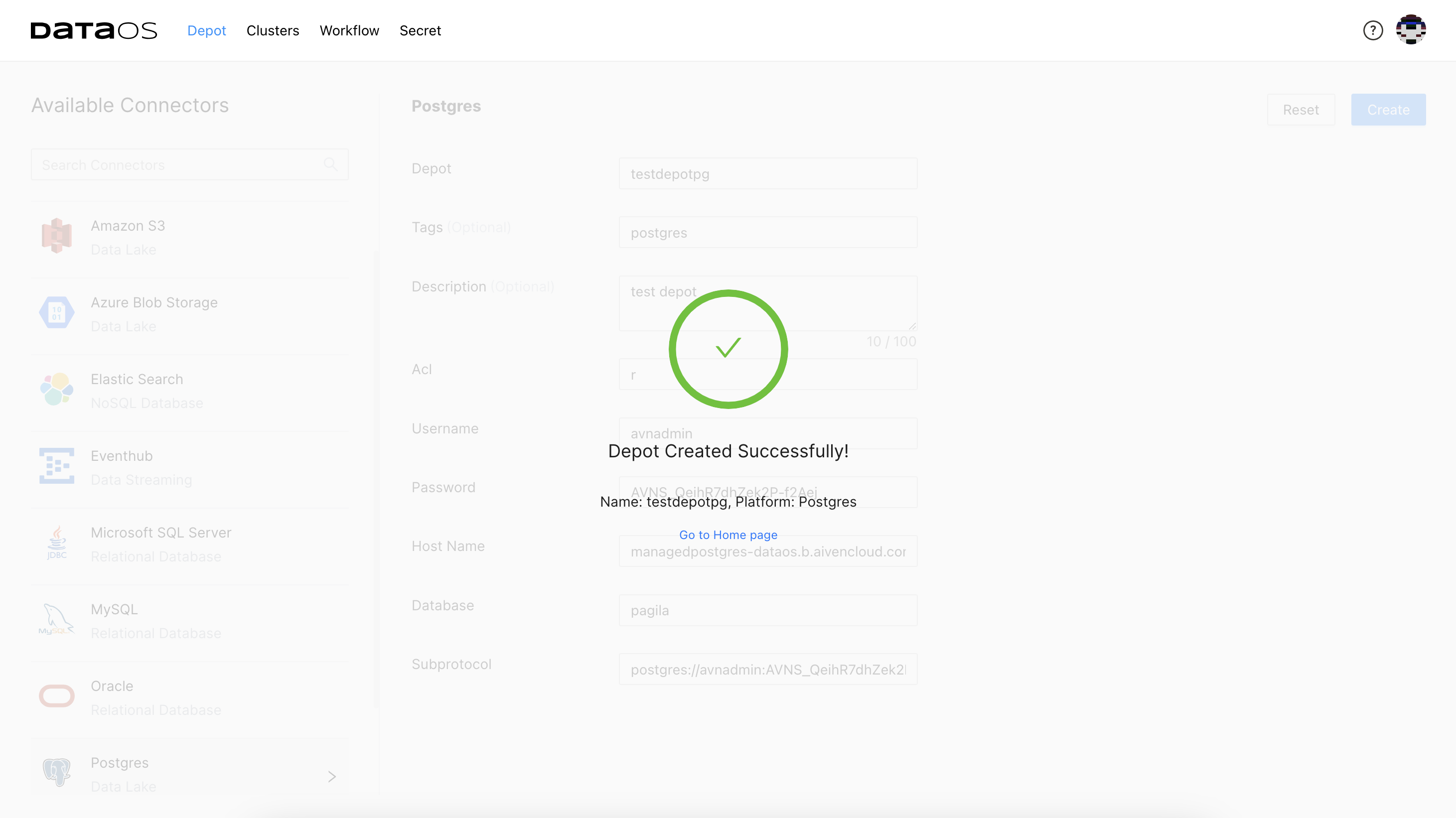Click the Oracle label
This screenshot has width=1456, height=818.
(112, 686)
